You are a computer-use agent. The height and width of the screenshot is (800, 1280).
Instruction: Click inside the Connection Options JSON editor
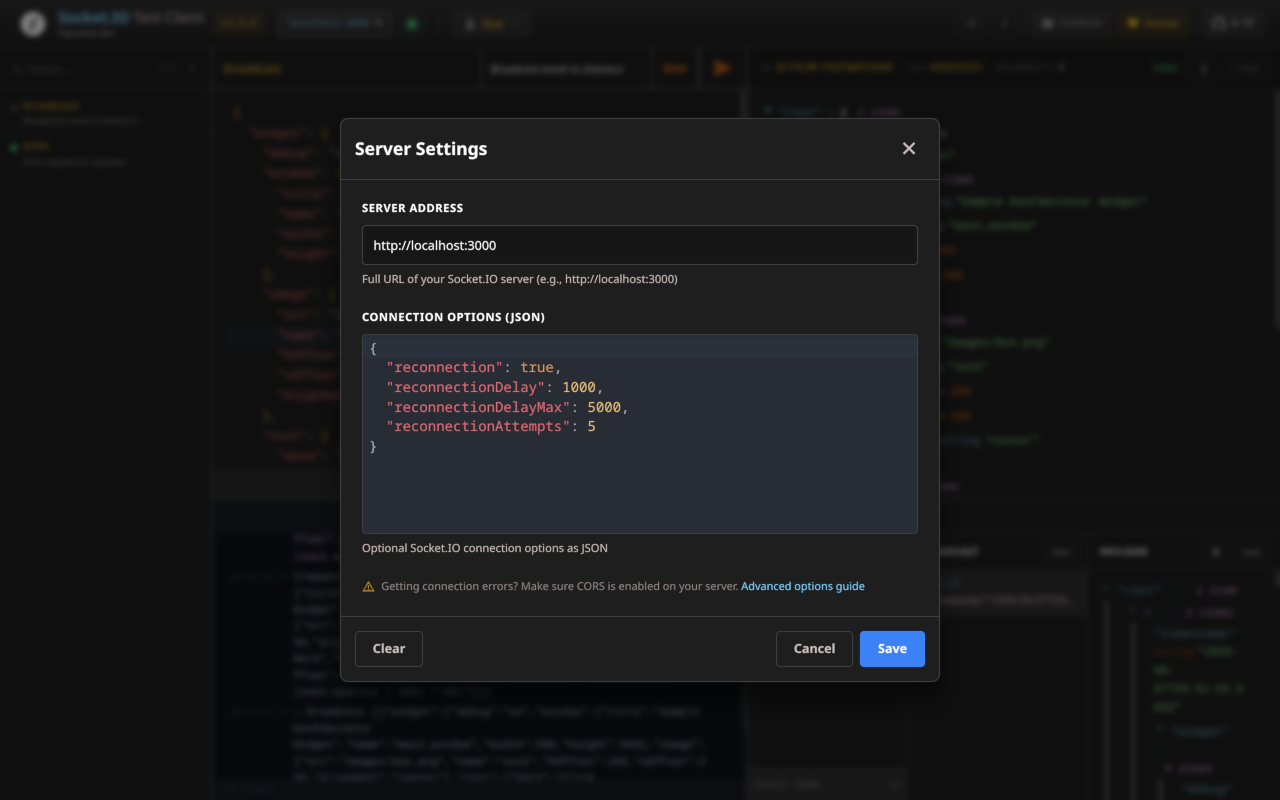click(x=640, y=434)
